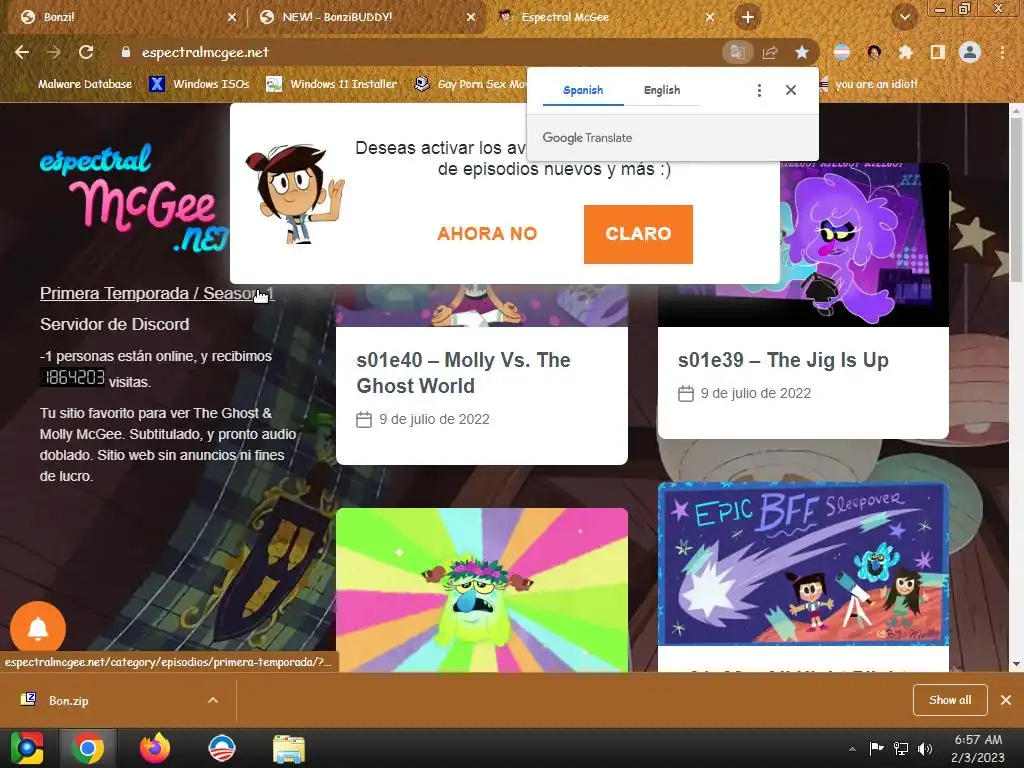Launch Firefox from the taskbar
1024x768 pixels.
155,748
